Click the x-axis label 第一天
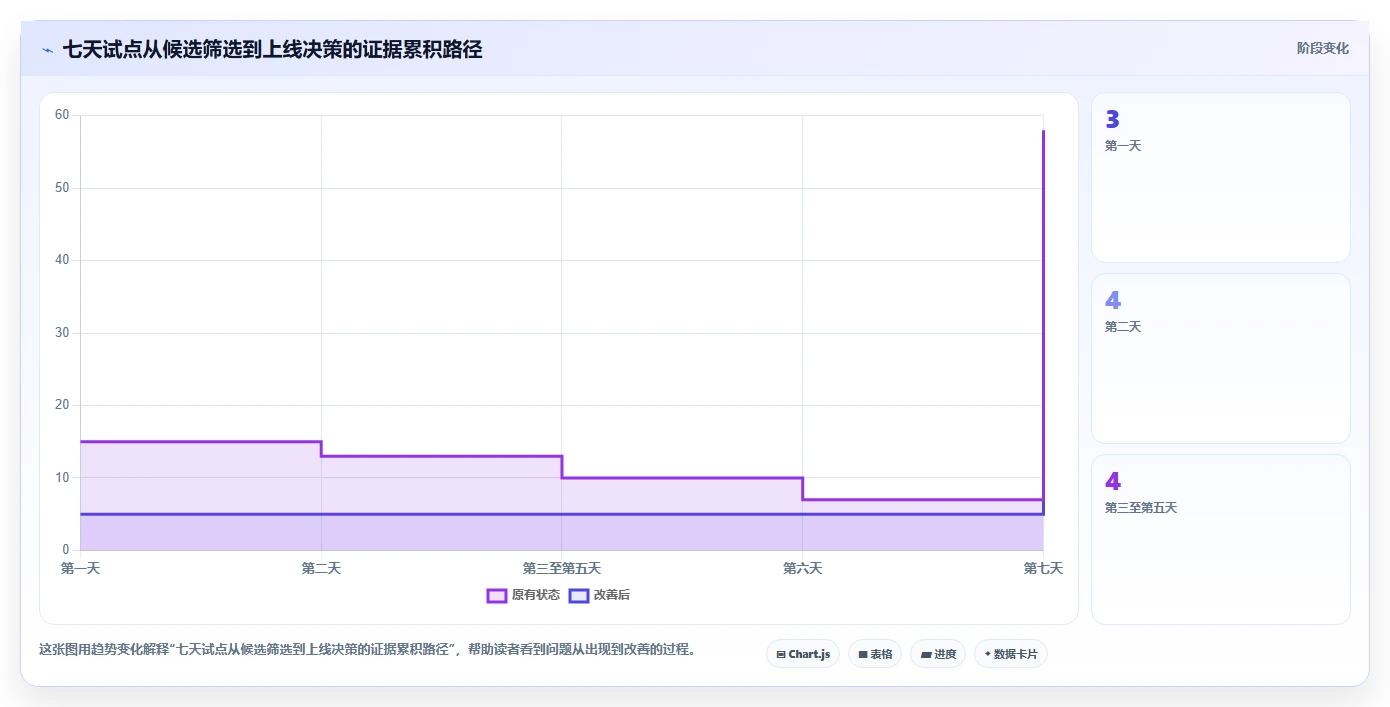 pyautogui.click(x=81, y=568)
